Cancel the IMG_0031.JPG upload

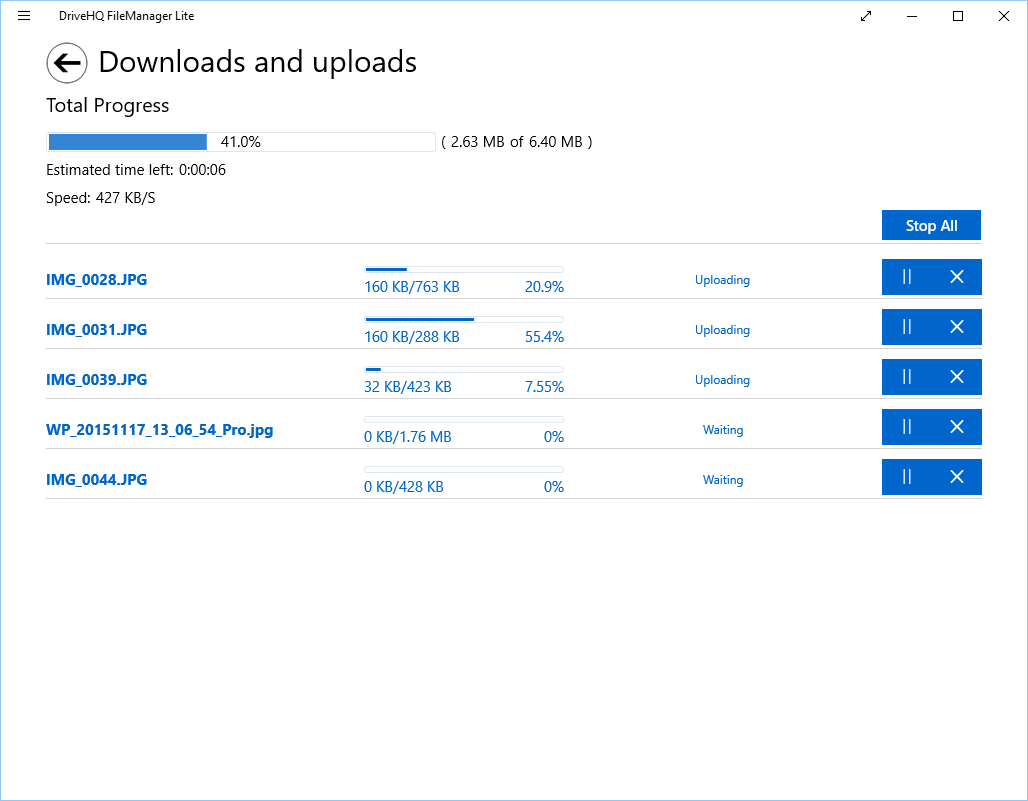(957, 327)
